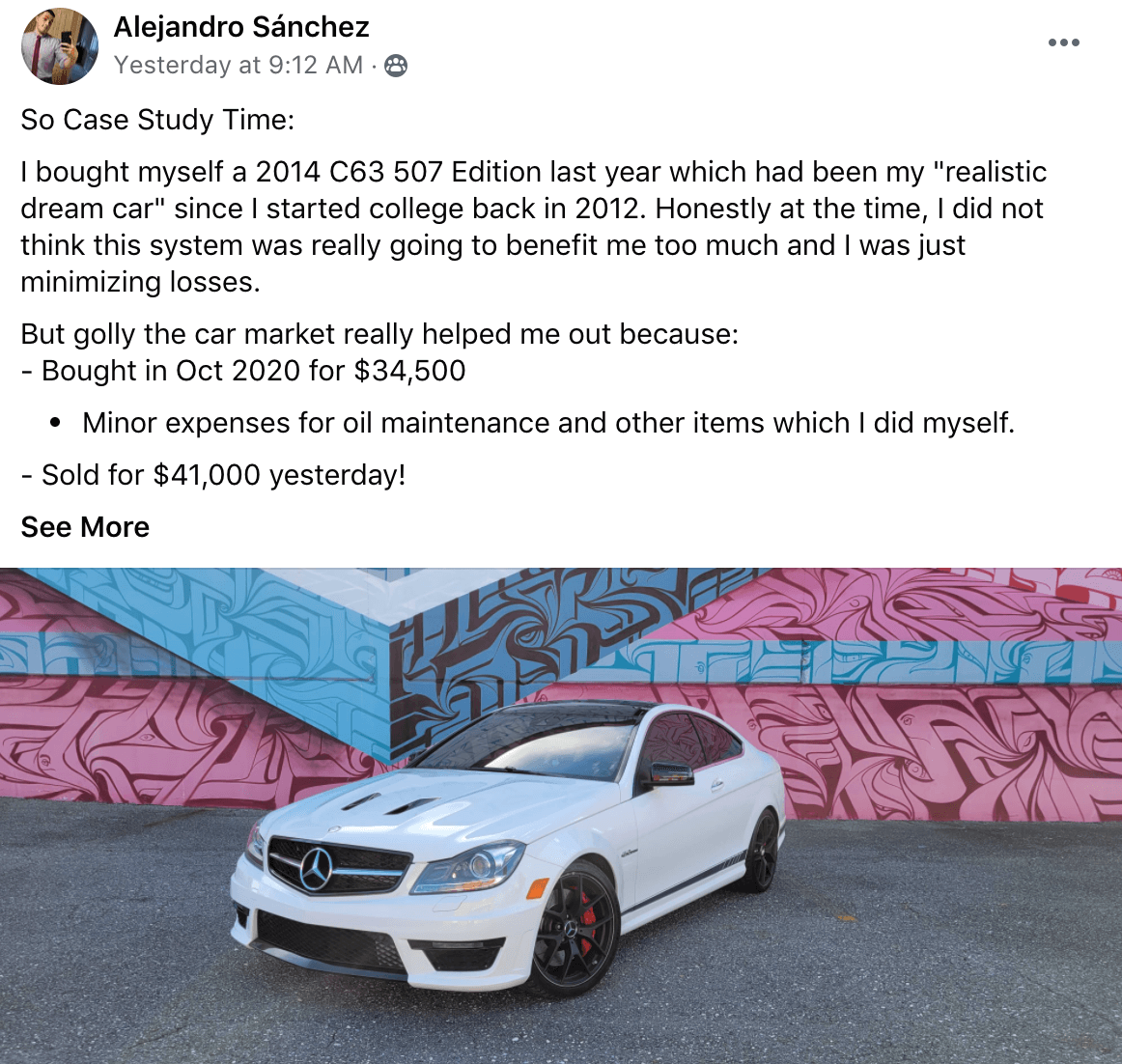The image size is (1122, 1064).
Task: Open the "Yesterday at 9:12 AM" timestamp
Action: click(238, 66)
